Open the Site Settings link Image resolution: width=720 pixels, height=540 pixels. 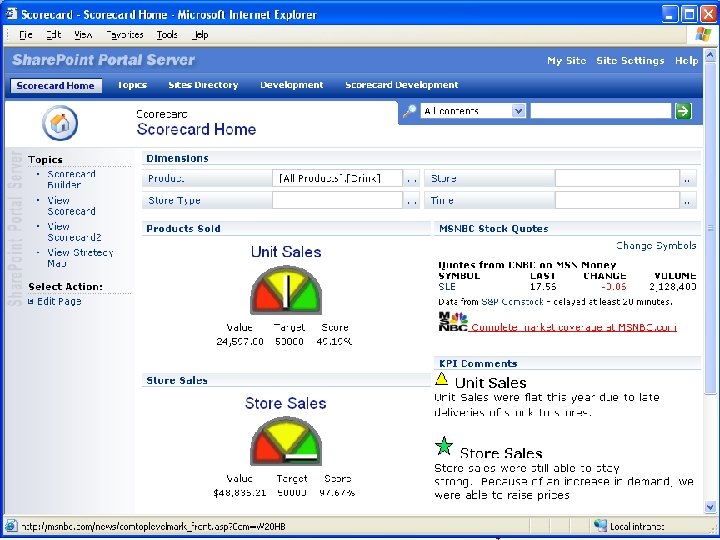pos(630,61)
